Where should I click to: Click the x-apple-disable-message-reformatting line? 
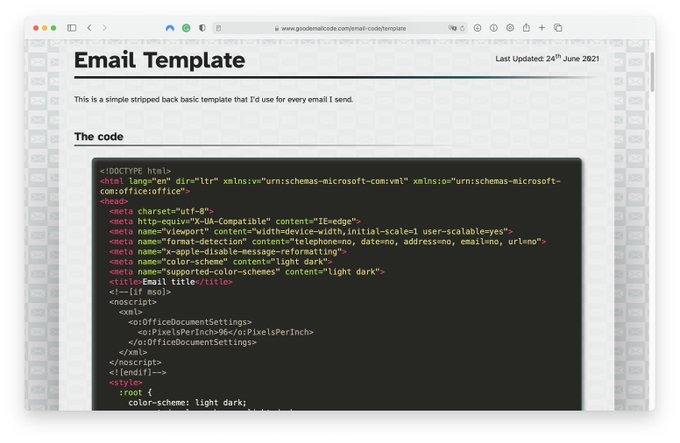(228, 251)
